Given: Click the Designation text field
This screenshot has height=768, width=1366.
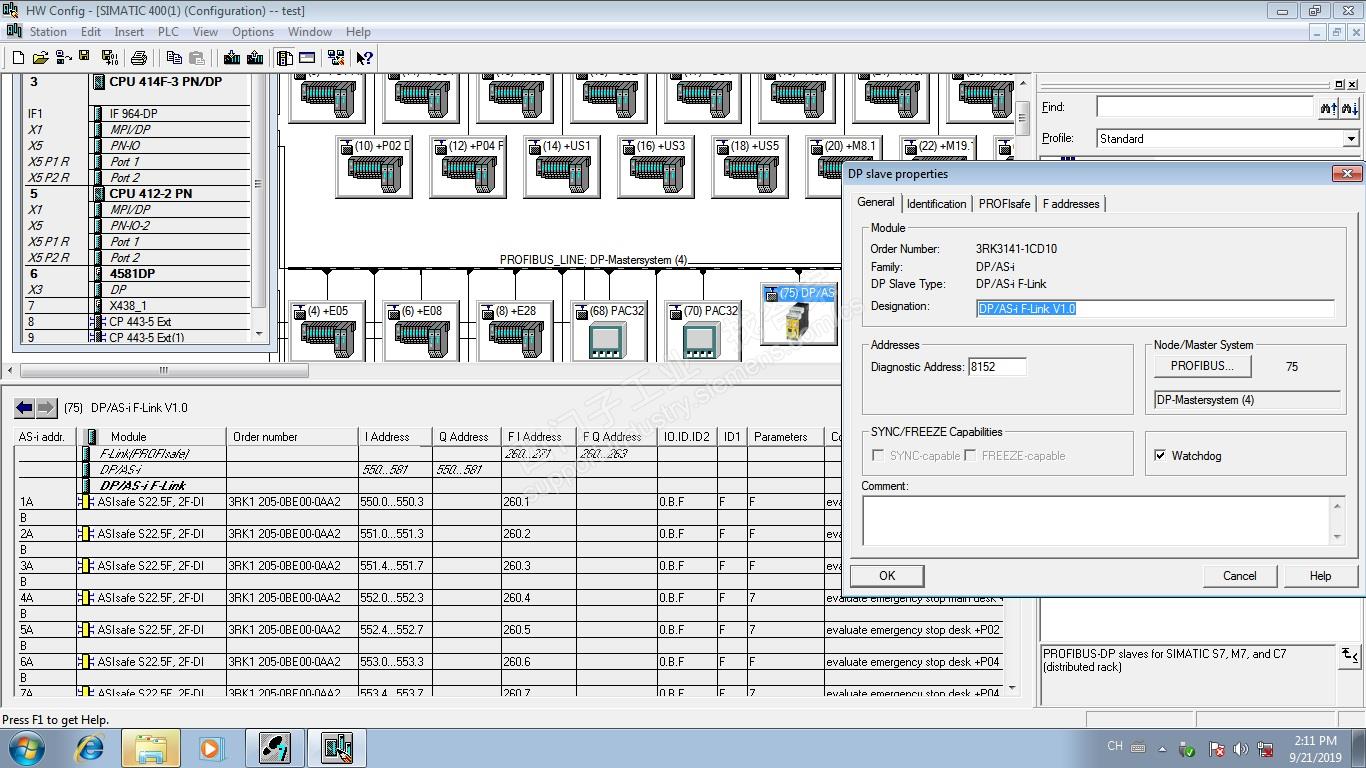Looking at the screenshot, I should tap(1155, 309).
